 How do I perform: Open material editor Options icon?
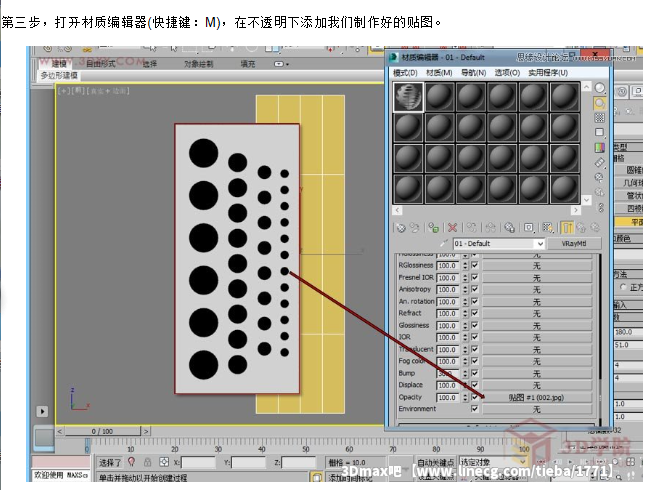click(x=599, y=177)
